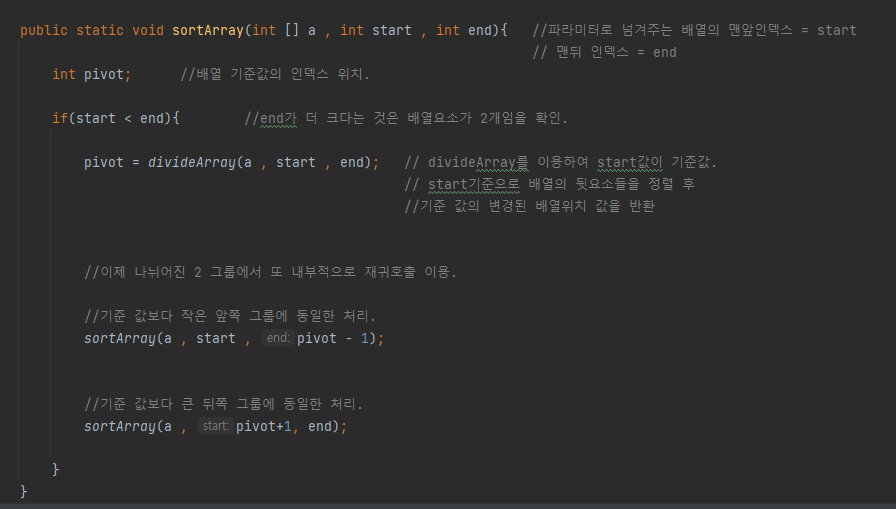
Task: Click the 'int start' parameter in the signature
Action: pos(376,30)
